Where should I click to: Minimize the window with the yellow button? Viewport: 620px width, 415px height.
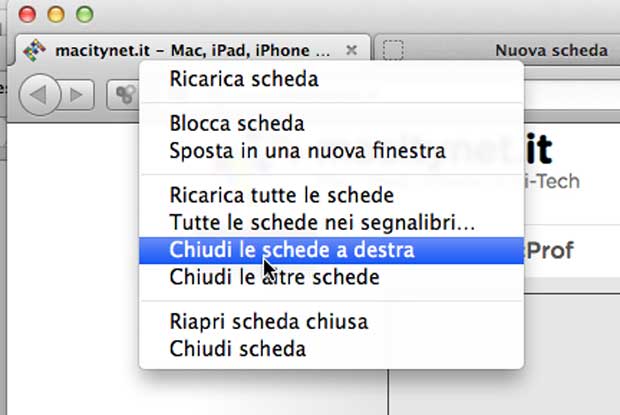[x=55, y=15]
